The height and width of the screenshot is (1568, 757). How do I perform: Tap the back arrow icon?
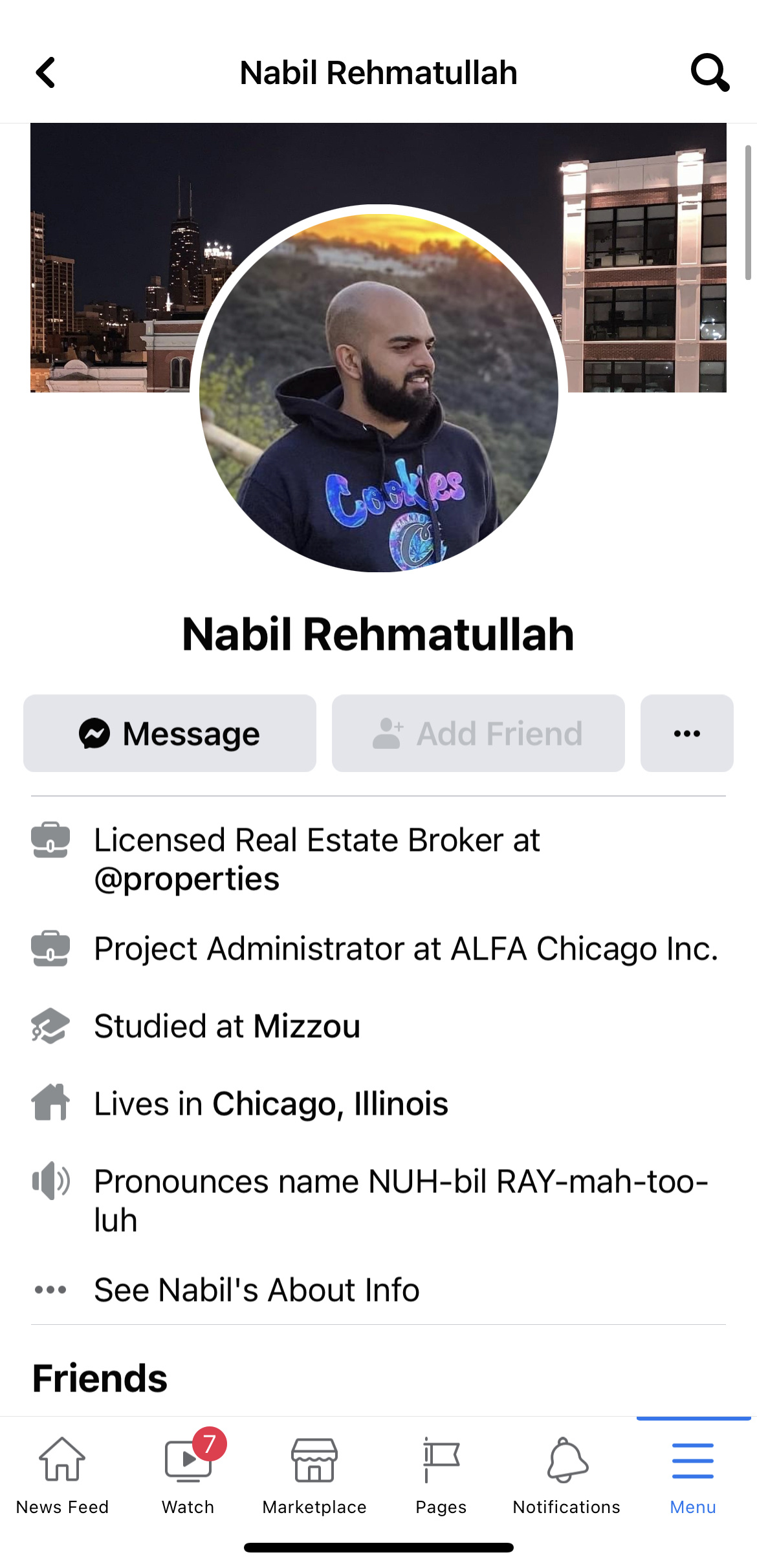[45, 72]
